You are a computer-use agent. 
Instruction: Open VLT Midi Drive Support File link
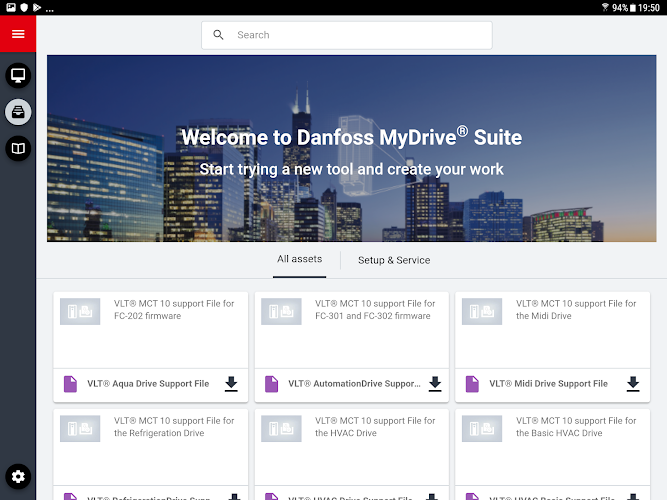click(x=548, y=384)
